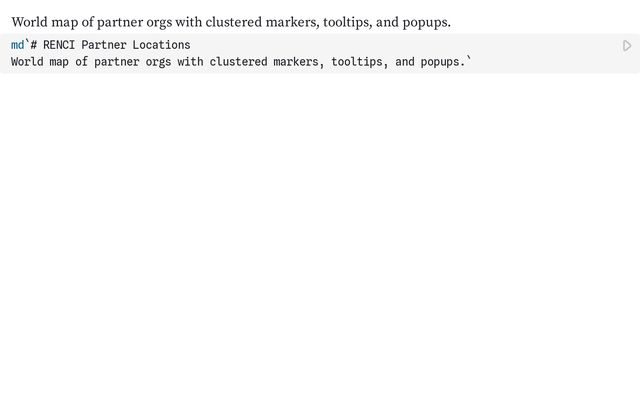The height and width of the screenshot is (400, 640).
Task: Click the rendered description paragraph above the cell
Action: pyautogui.click(x=231, y=22)
